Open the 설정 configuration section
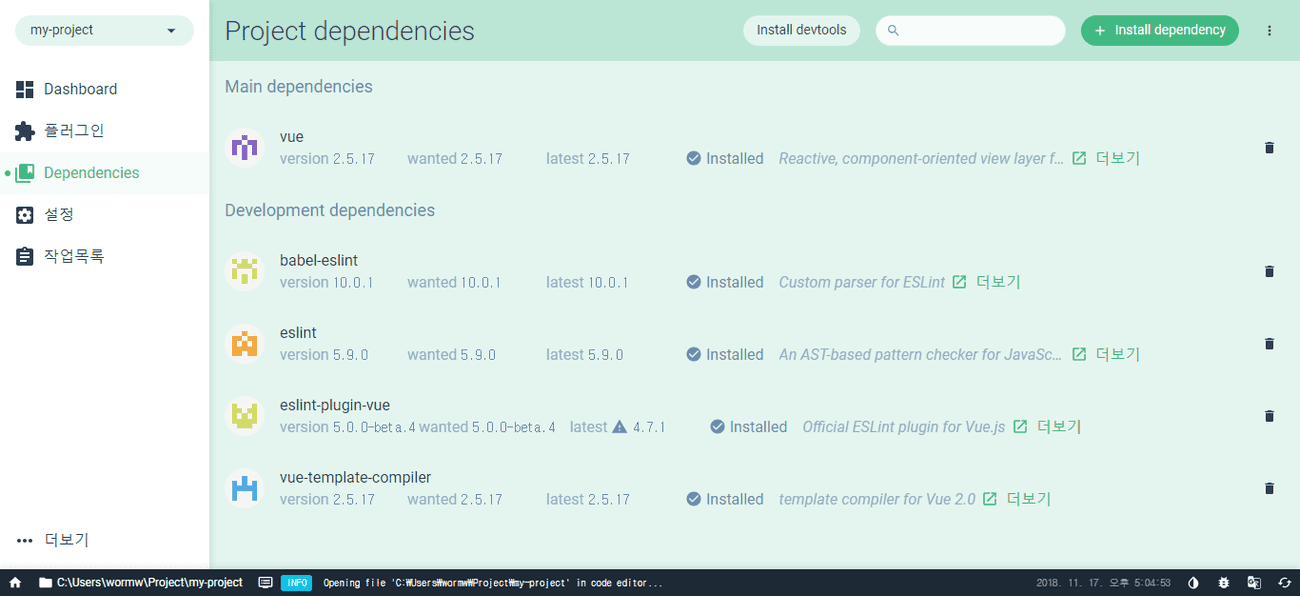Screen dimensions: 1300x596 tap(58, 215)
